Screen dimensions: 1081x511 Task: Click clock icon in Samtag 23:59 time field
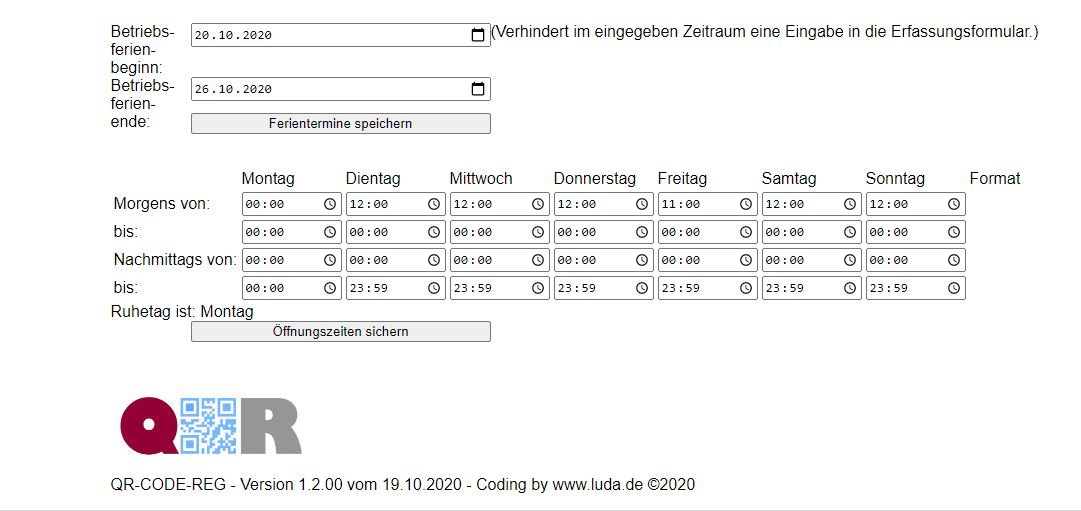point(850,288)
